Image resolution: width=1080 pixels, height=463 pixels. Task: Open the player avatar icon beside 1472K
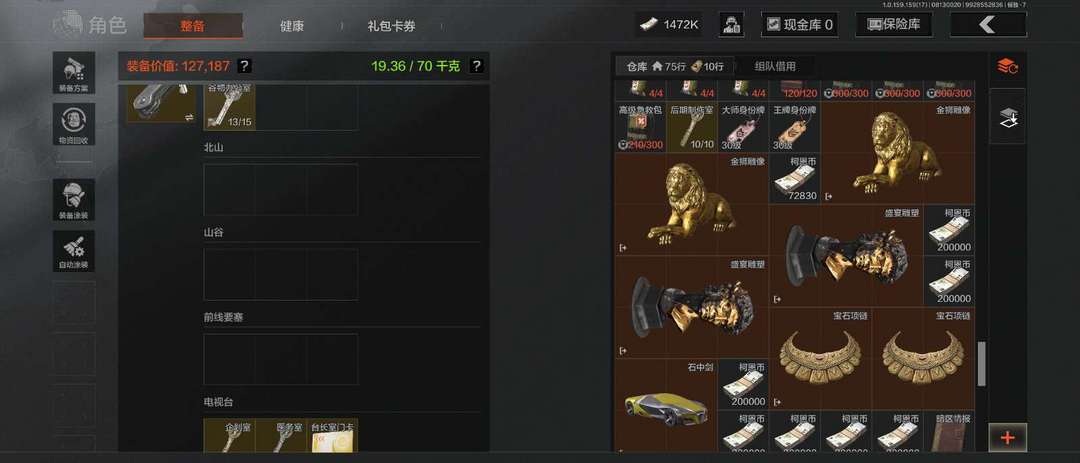point(731,25)
